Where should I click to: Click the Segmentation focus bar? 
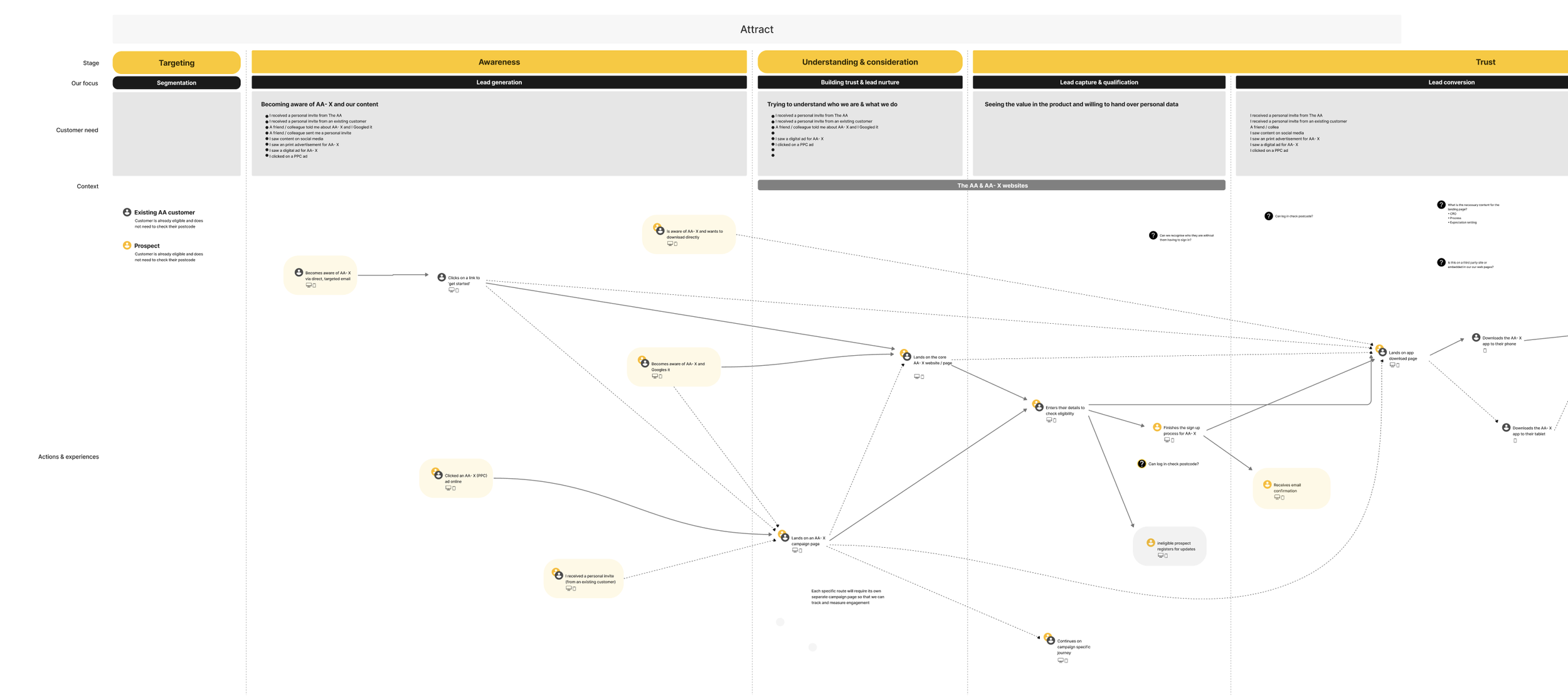pos(176,83)
